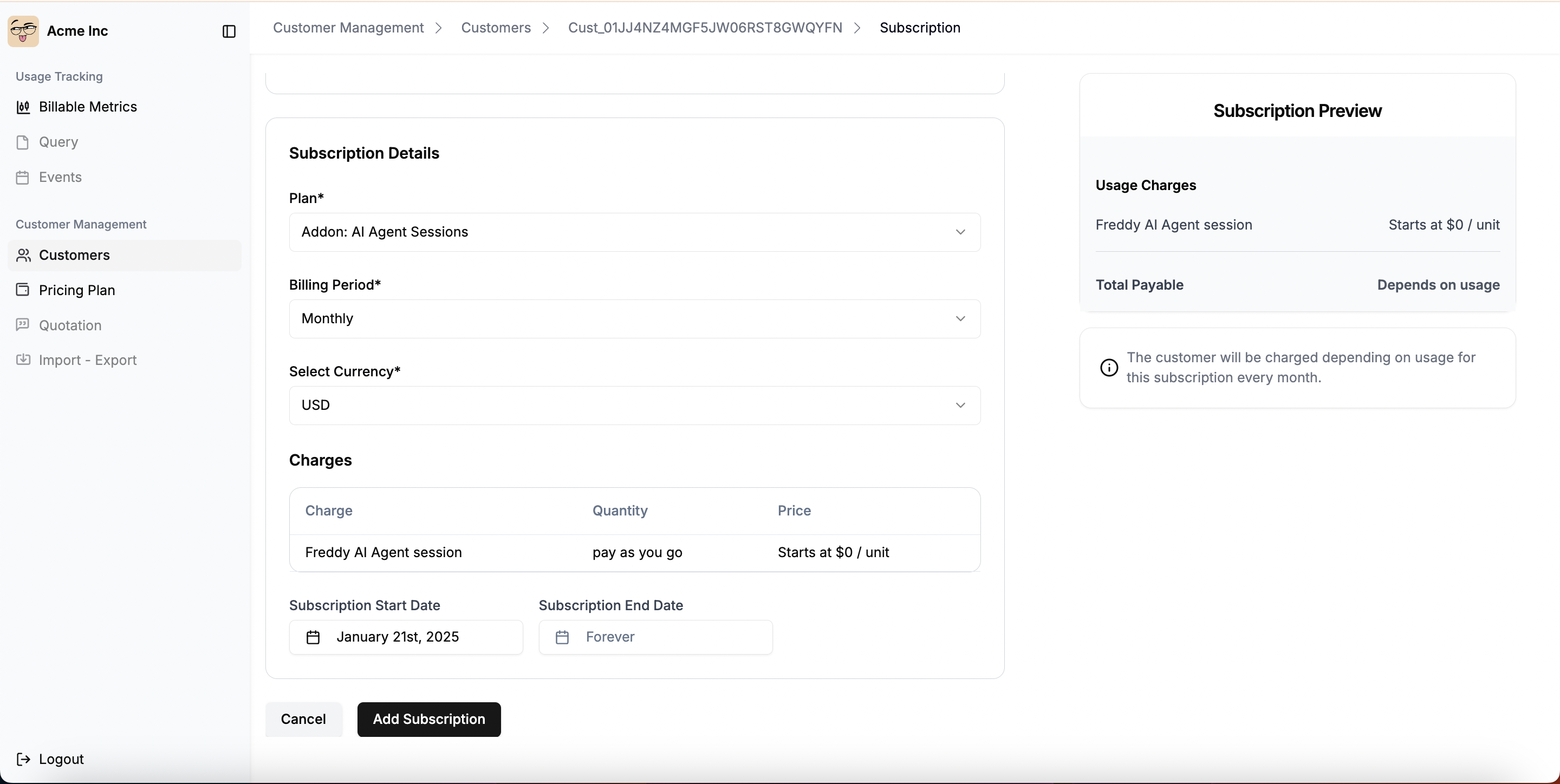This screenshot has width=1560, height=784.
Task: Select the Query icon in sidebar
Action: [x=24, y=142]
